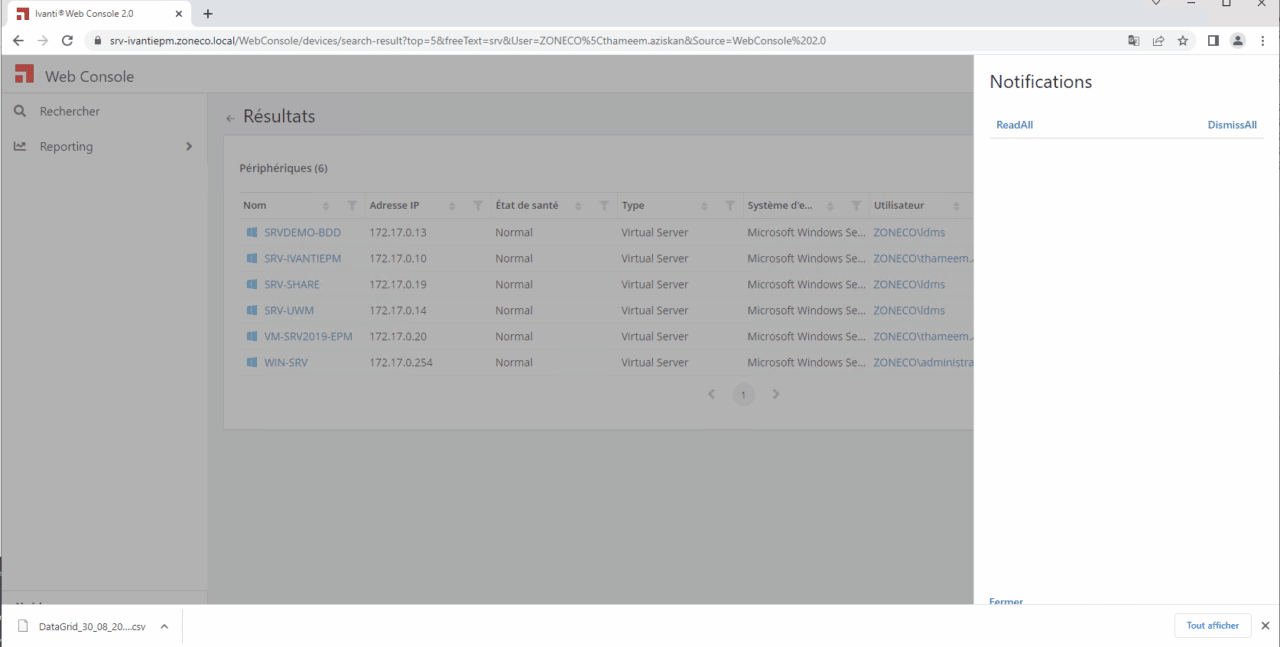Image resolution: width=1280 pixels, height=647 pixels.
Task: Click Fermer in Notifications panel
Action: point(1006,601)
